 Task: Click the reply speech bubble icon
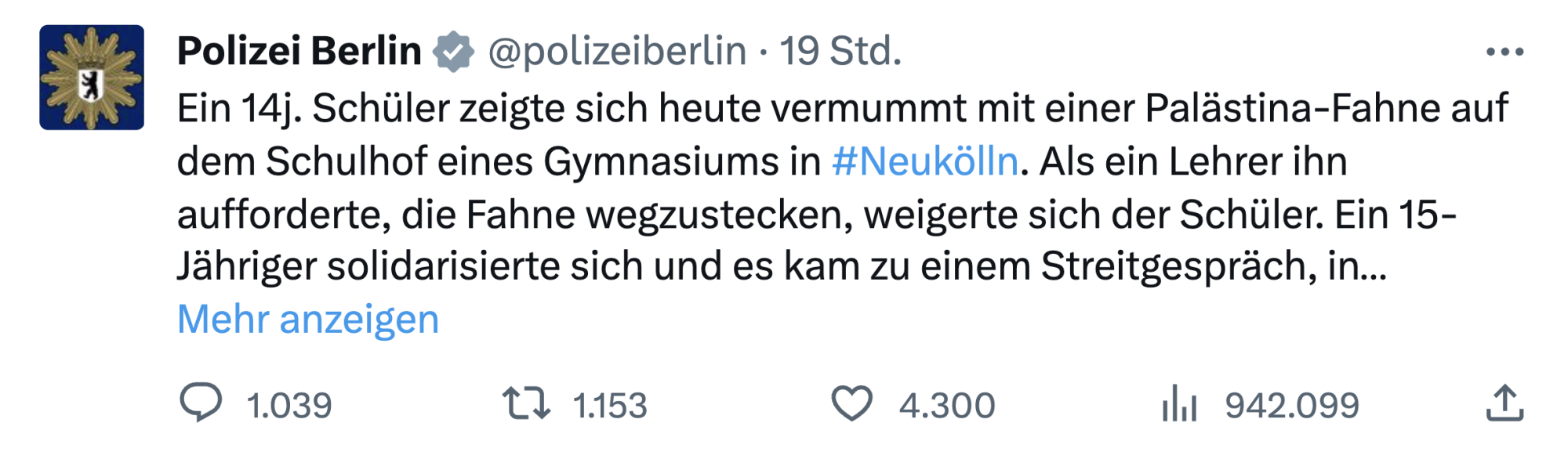[x=201, y=404]
